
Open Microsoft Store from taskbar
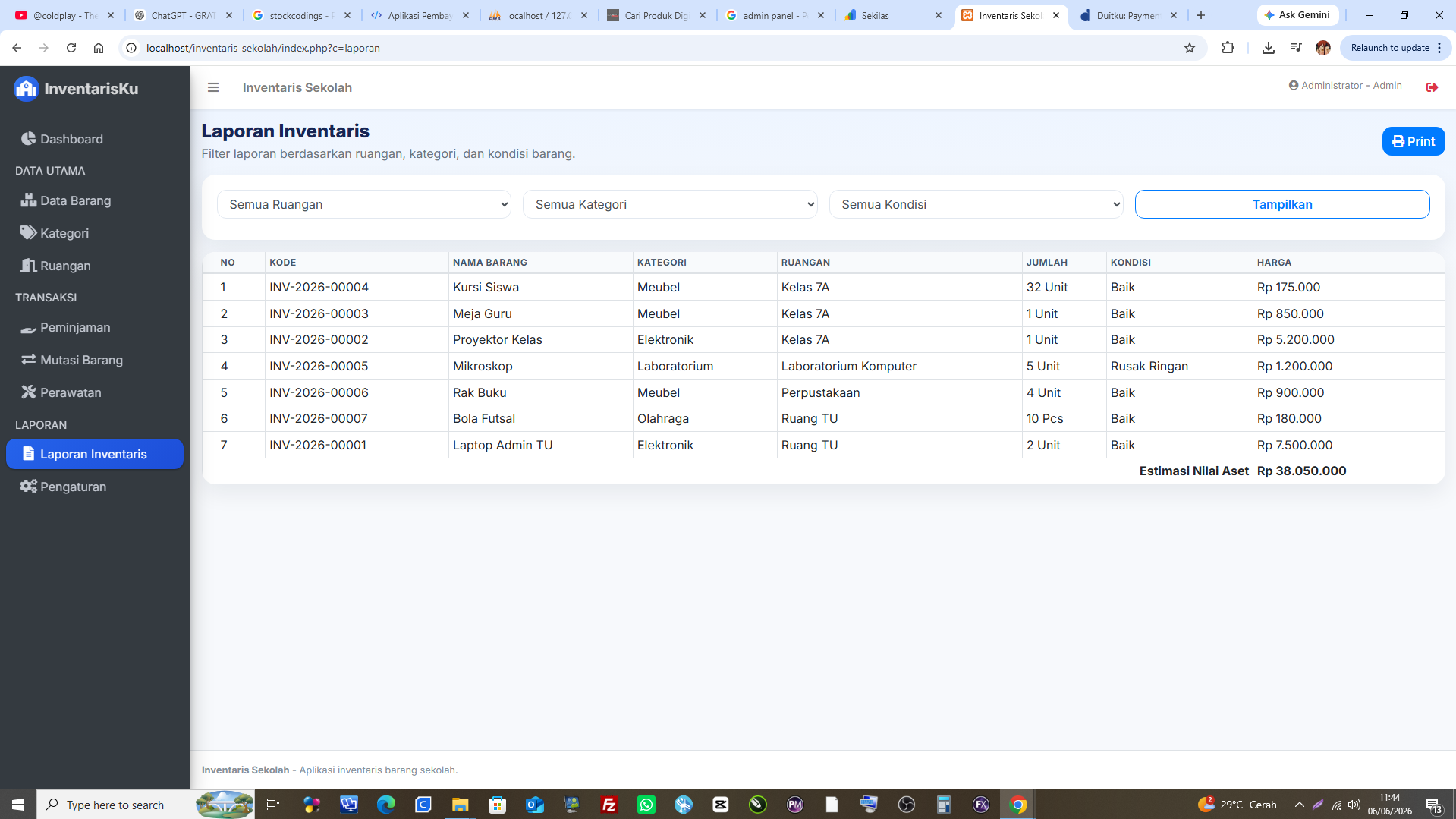coord(498,805)
